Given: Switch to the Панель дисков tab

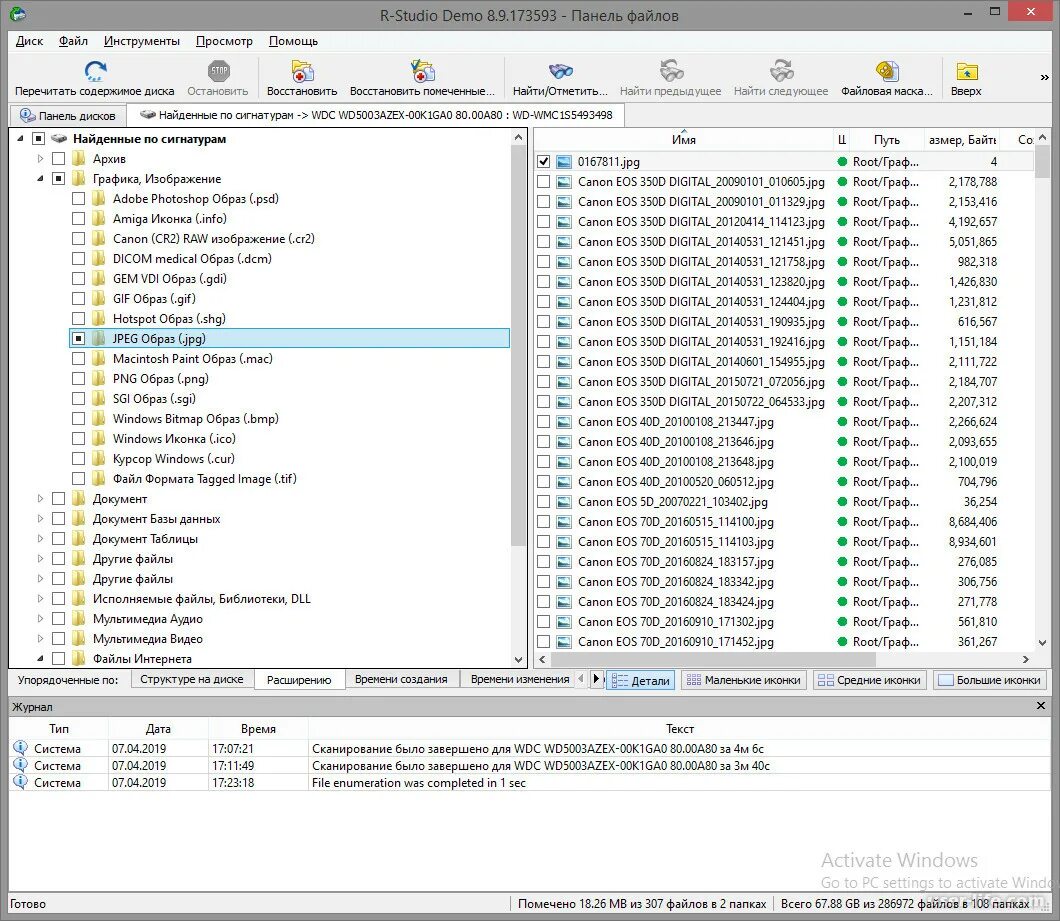Looking at the screenshot, I should click(68, 116).
